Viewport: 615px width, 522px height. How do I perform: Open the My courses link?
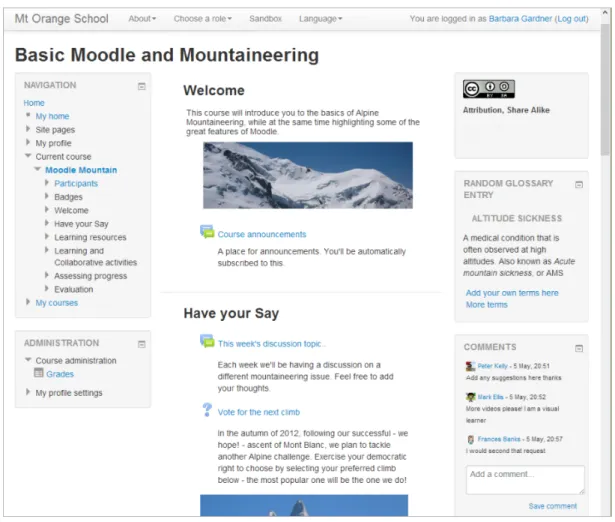click(56, 303)
